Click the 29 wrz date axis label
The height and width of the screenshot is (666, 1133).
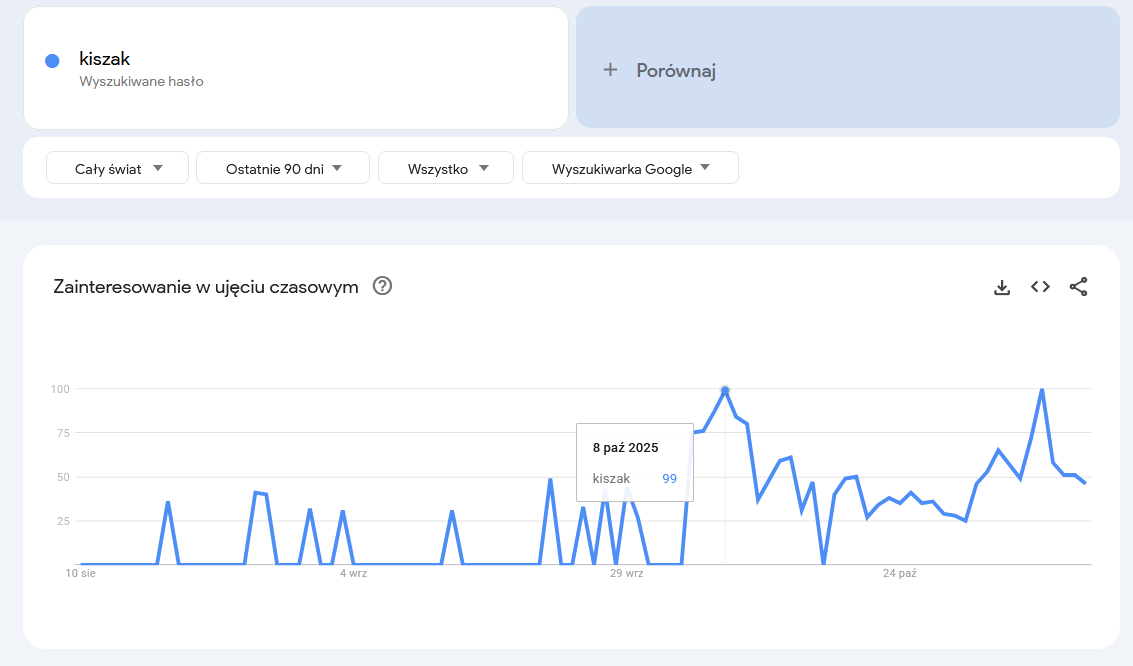pos(627,574)
